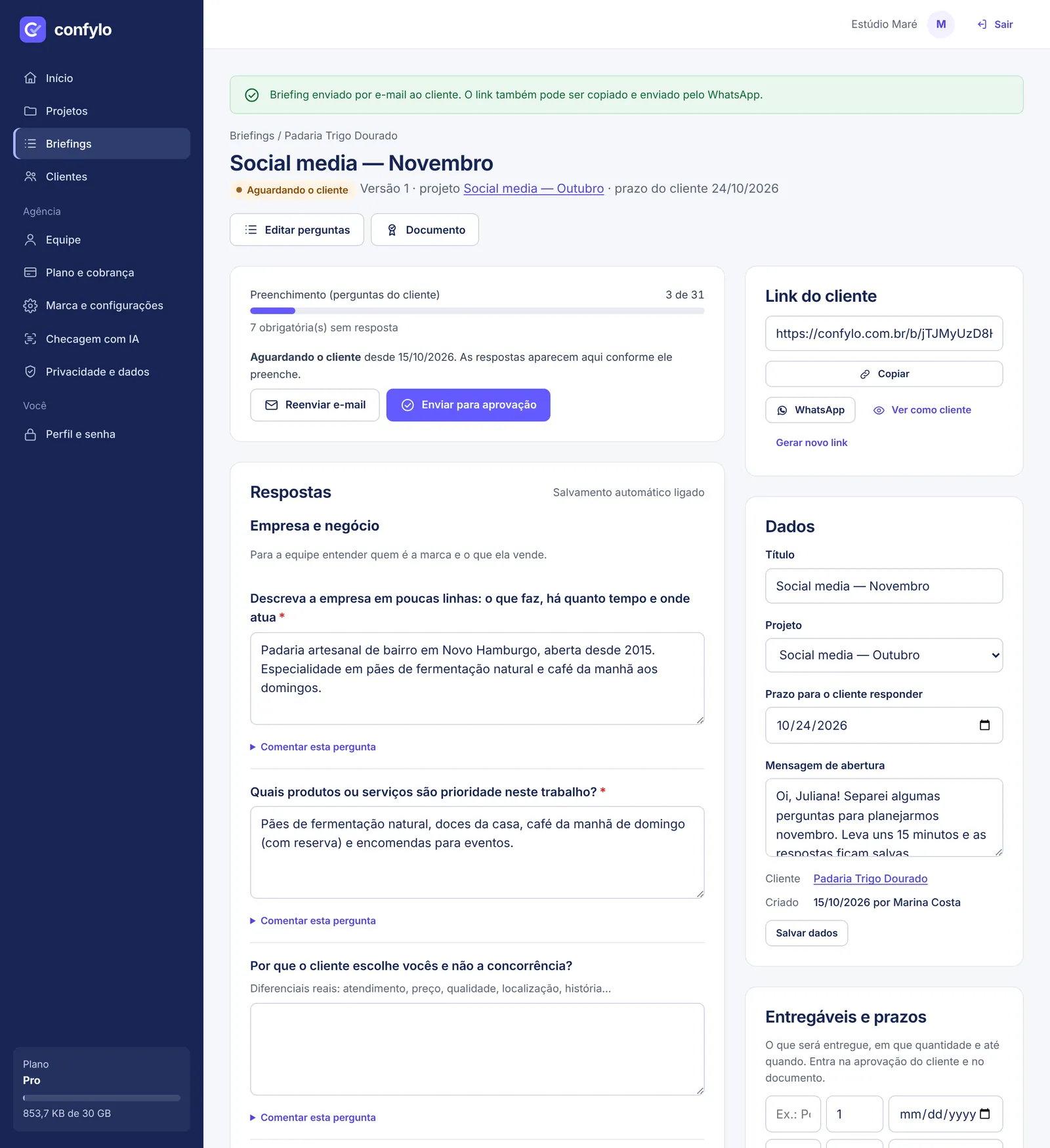The width and height of the screenshot is (1050, 1148).
Task: Click the Editar perguntas button
Action: [x=297, y=230]
